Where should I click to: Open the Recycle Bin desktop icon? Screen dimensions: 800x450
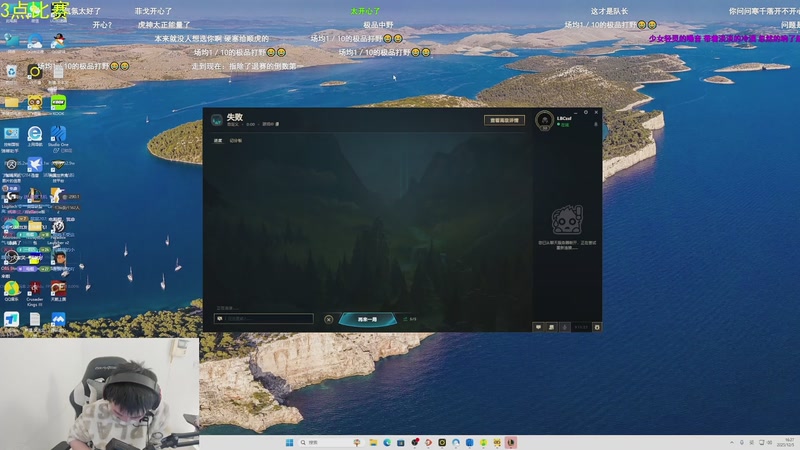pos(11,72)
